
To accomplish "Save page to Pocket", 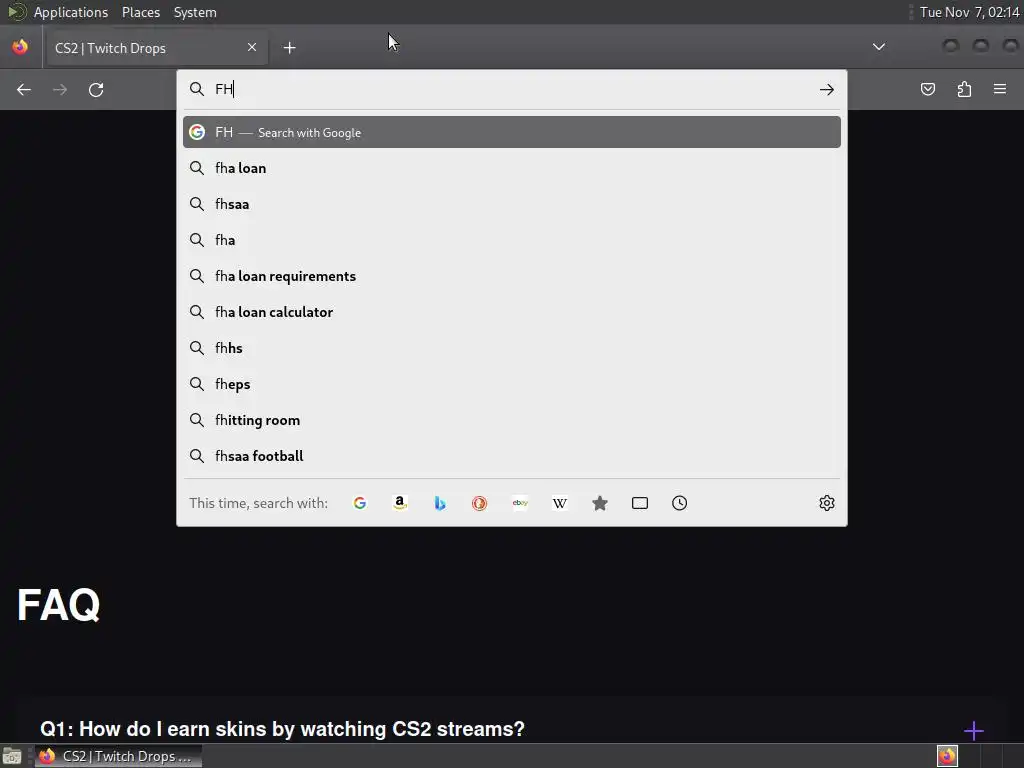I will point(928,89).
